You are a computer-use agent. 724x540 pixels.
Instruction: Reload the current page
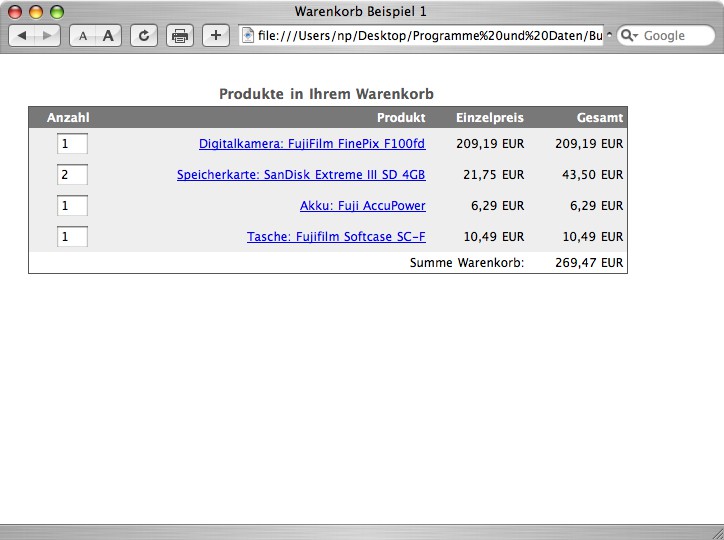pyautogui.click(x=145, y=36)
